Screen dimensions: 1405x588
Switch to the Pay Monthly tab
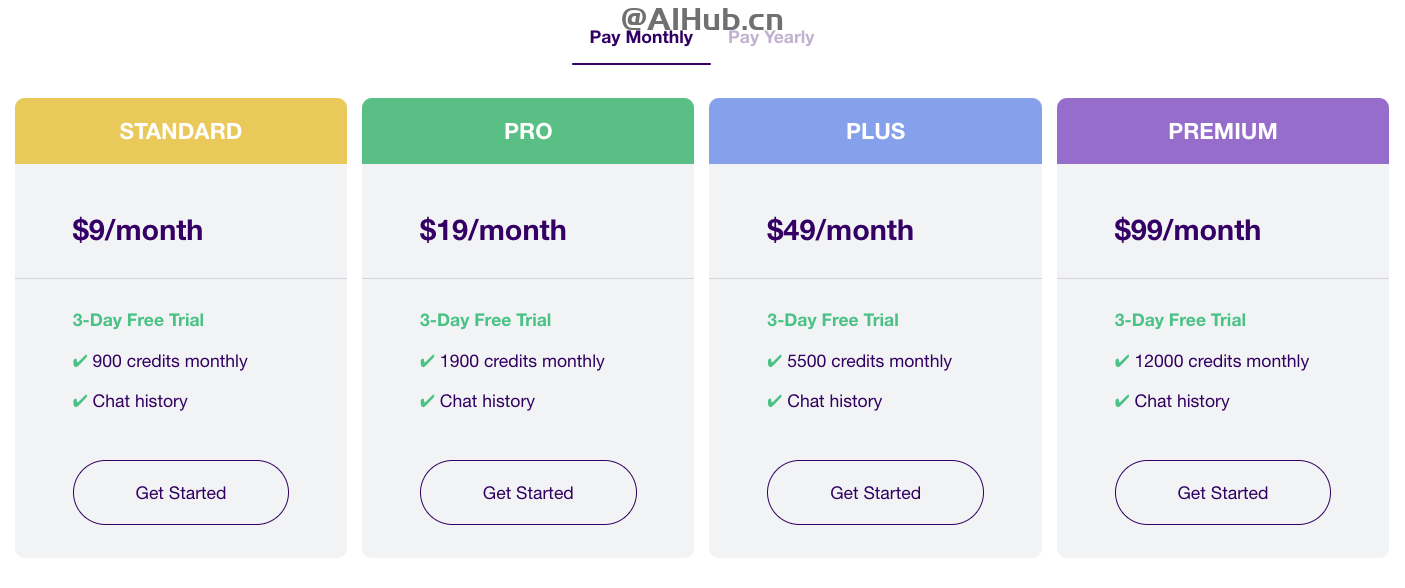tap(641, 38)
